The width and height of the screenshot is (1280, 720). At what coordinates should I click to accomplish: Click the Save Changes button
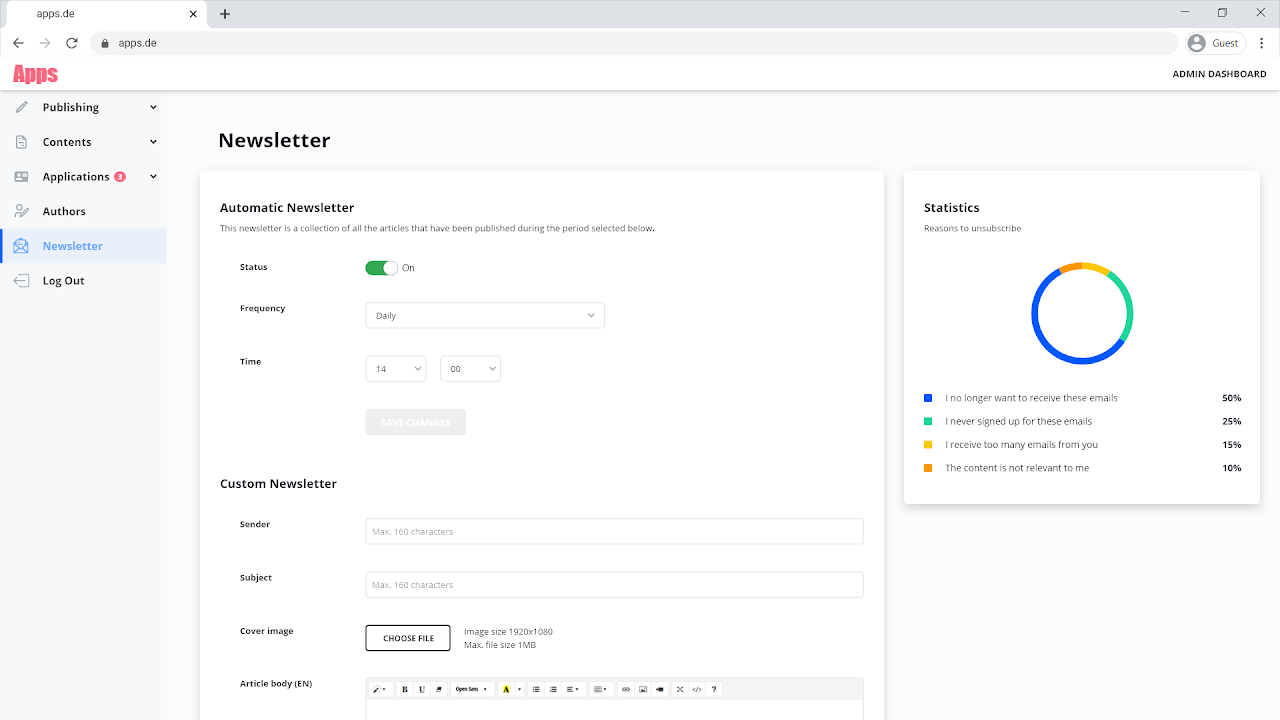pos(416,422)
